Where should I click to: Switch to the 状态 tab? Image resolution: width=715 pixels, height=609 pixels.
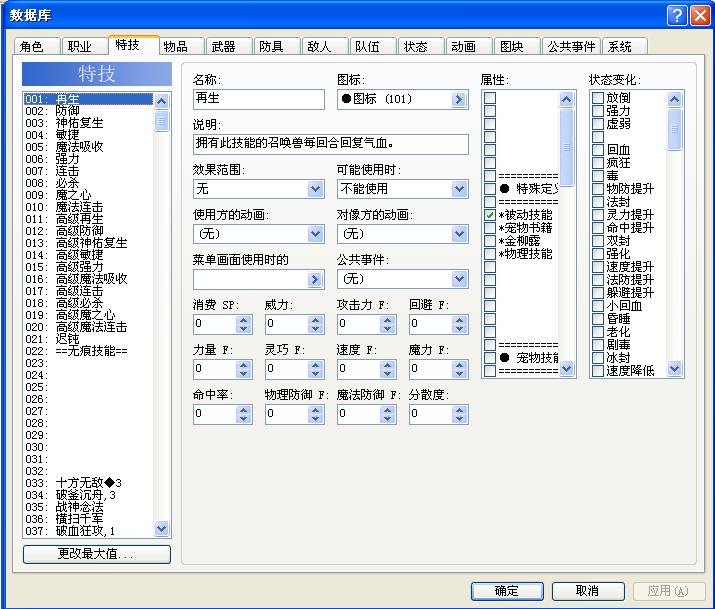(x=421, y=46)
